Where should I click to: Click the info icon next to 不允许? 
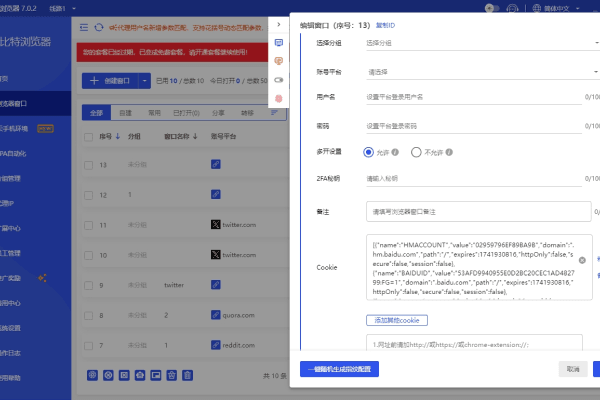coord(449,152)
